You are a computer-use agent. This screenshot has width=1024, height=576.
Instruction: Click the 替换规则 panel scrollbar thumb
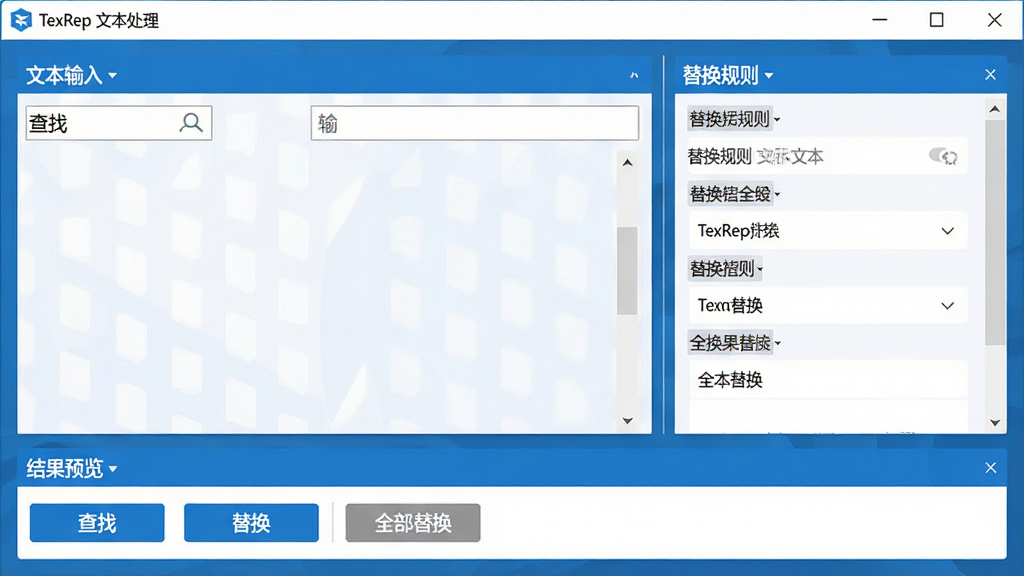(995, 232)
